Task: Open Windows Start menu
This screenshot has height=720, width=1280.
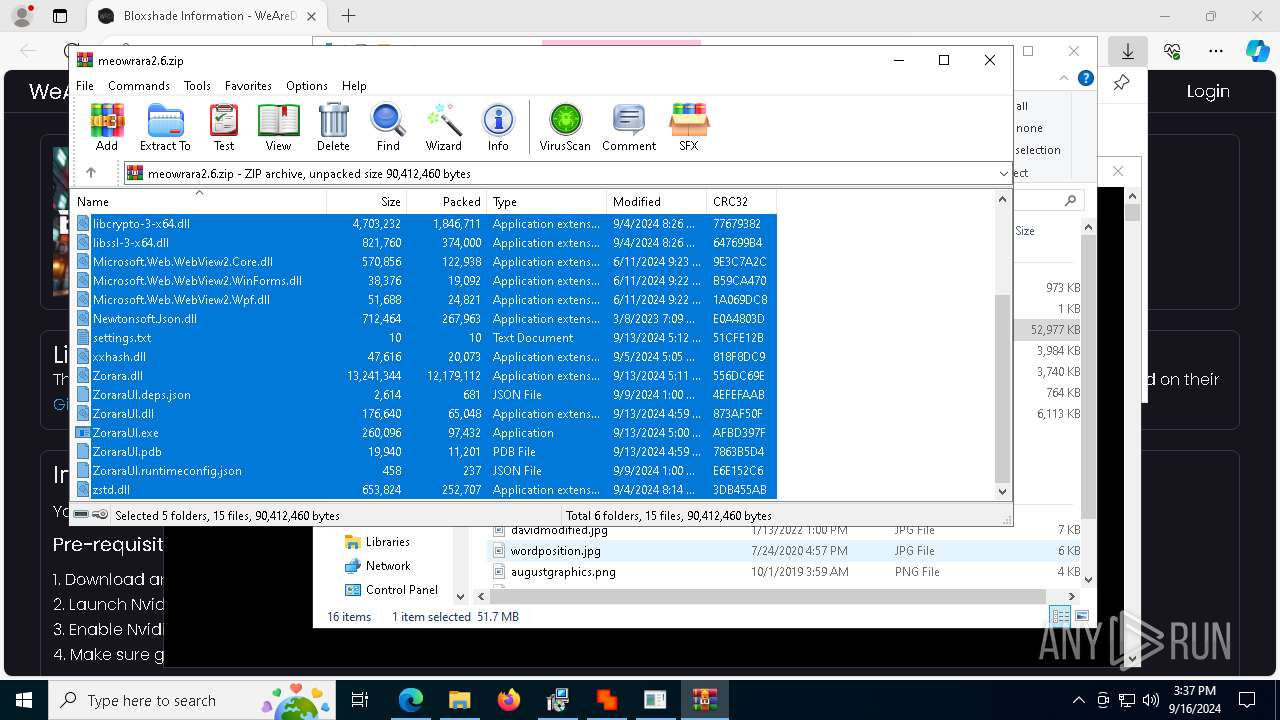Action: coord(23,700)
